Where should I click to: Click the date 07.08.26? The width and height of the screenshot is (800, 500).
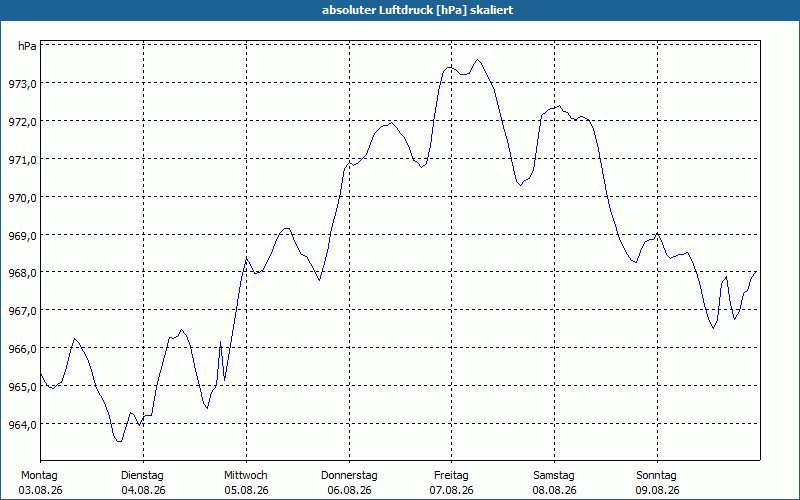(451, 490)
